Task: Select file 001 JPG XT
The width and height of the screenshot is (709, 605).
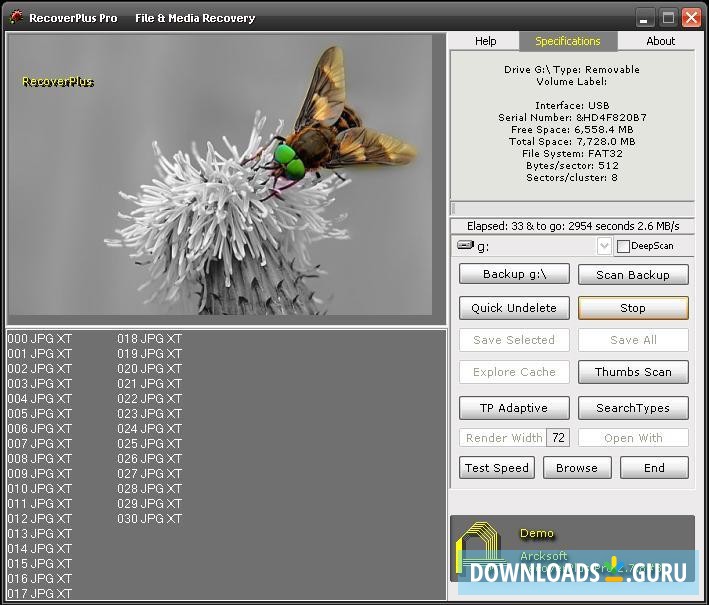Action: click(40, 354)
